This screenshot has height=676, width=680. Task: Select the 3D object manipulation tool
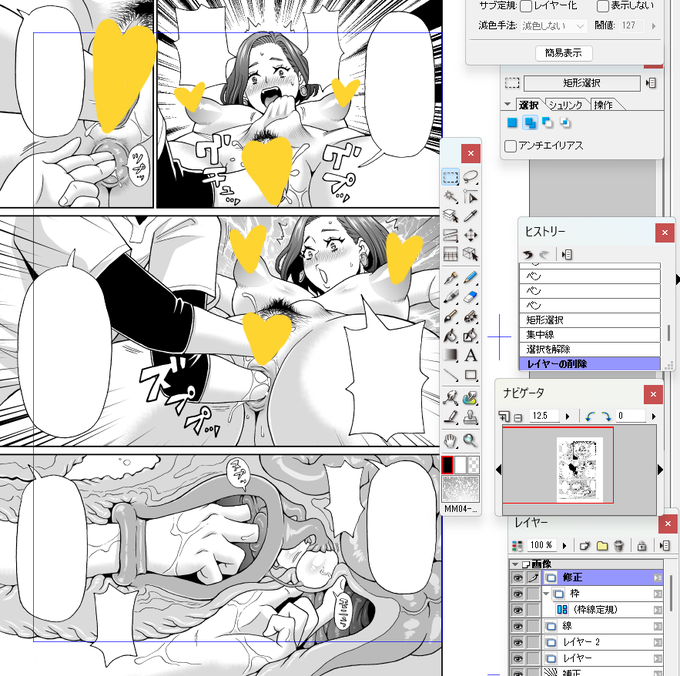[x=471, y=254]
